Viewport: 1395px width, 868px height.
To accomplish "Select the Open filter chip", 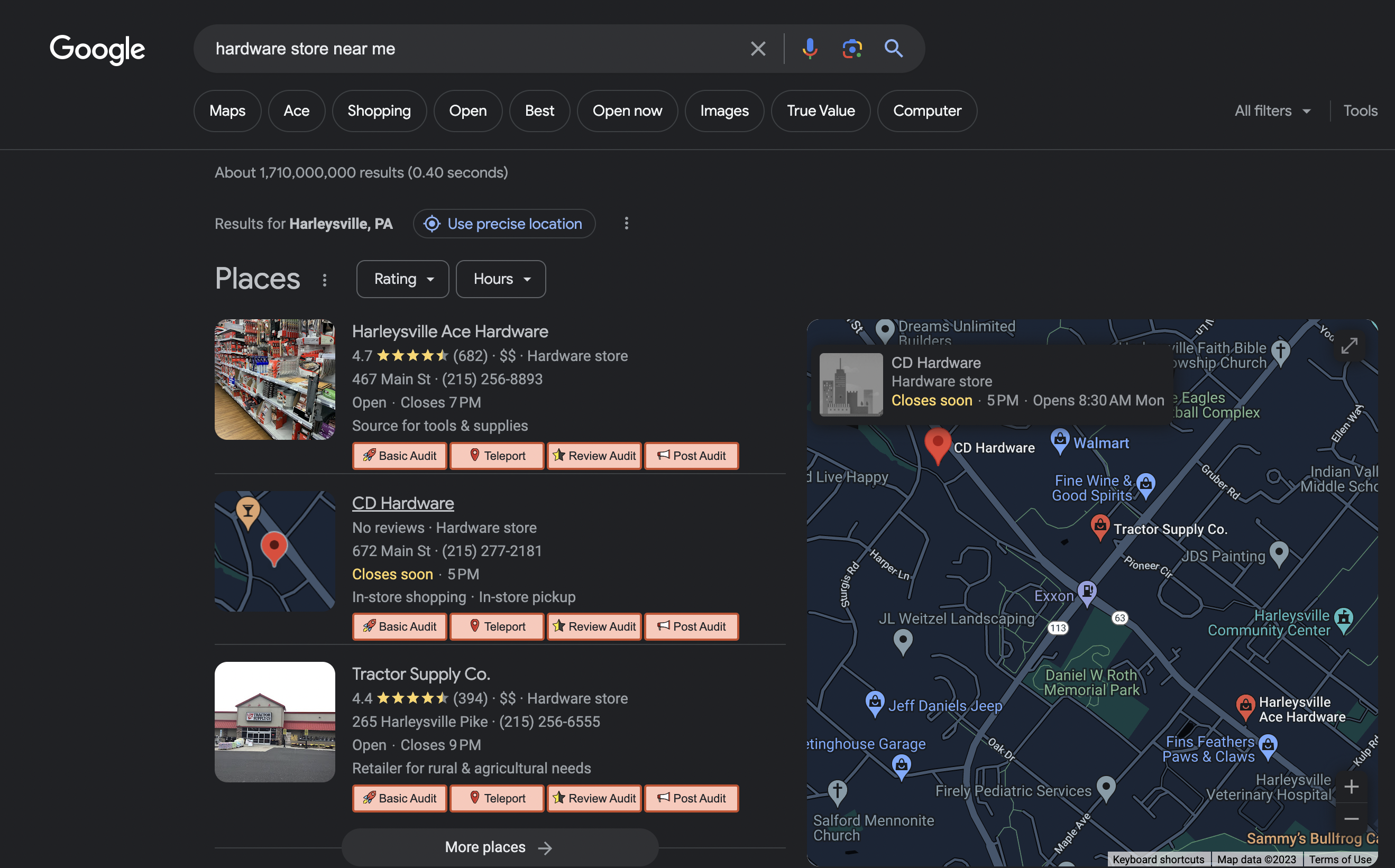I will [468, 111].
